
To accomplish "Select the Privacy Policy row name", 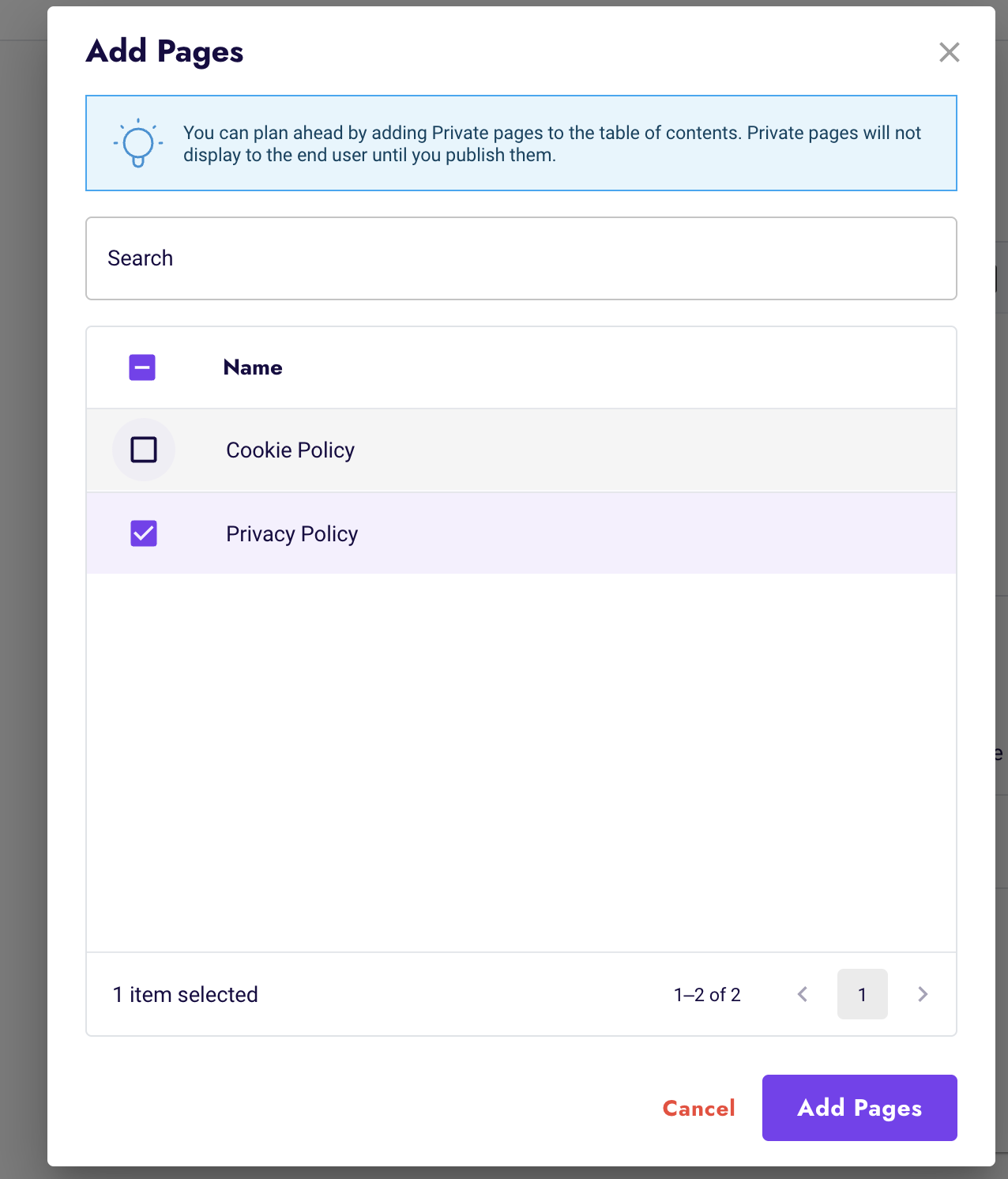I will click(291, 534).
